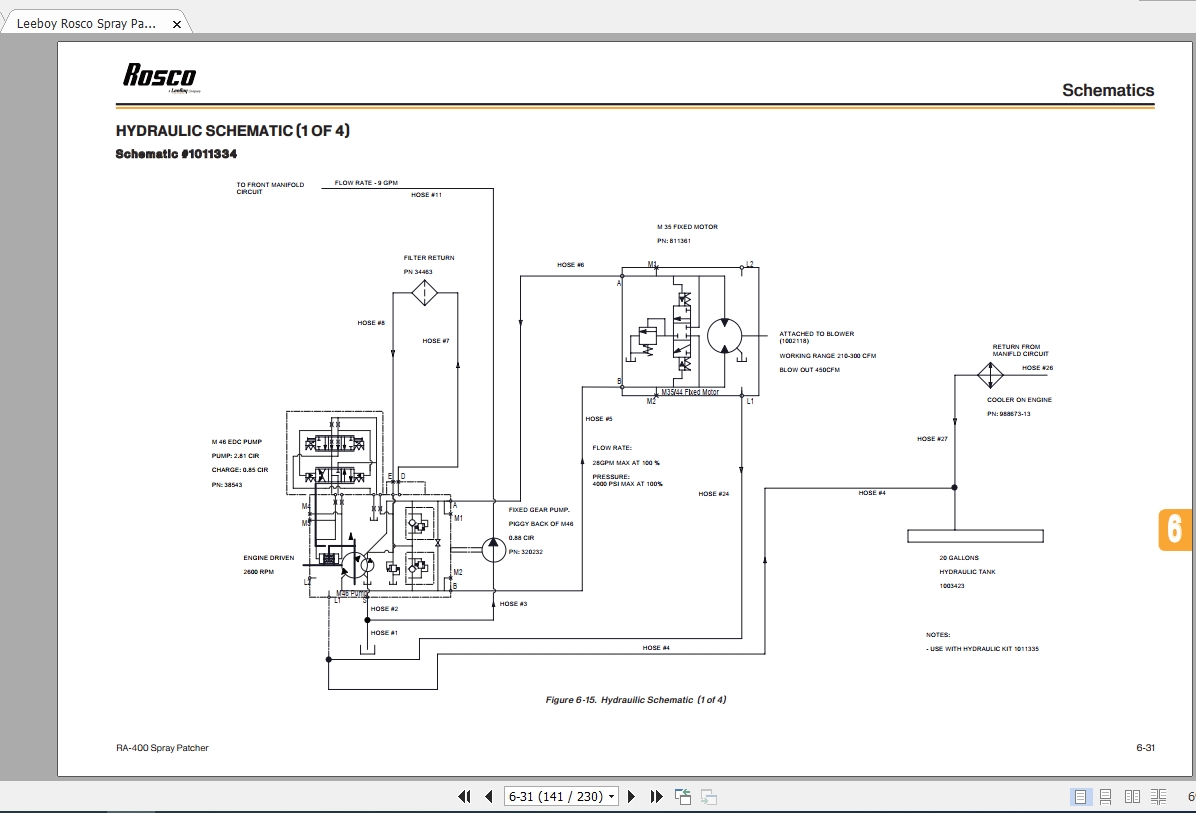Image resolution: width=1196 pixels, height=813 pixels.
Task: Click the 'ENGINE DRIVEN' label
Action: pyautogui.click(x=268, y=558)
